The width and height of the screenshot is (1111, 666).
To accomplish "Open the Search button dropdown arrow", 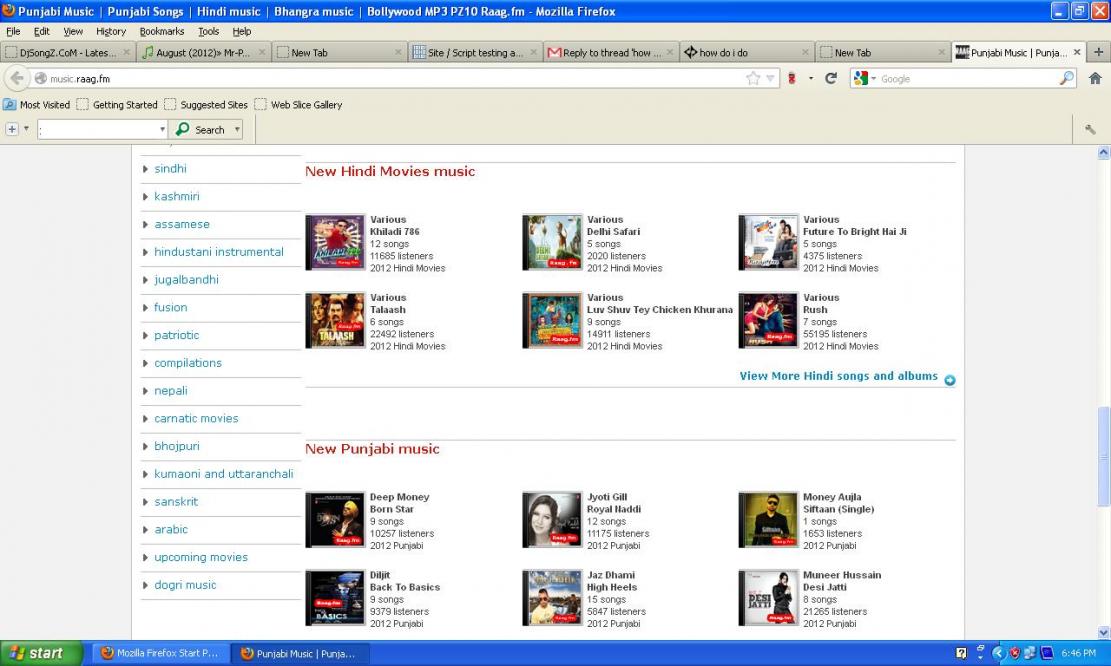I will pyautogui.click(x=237, y=129).
